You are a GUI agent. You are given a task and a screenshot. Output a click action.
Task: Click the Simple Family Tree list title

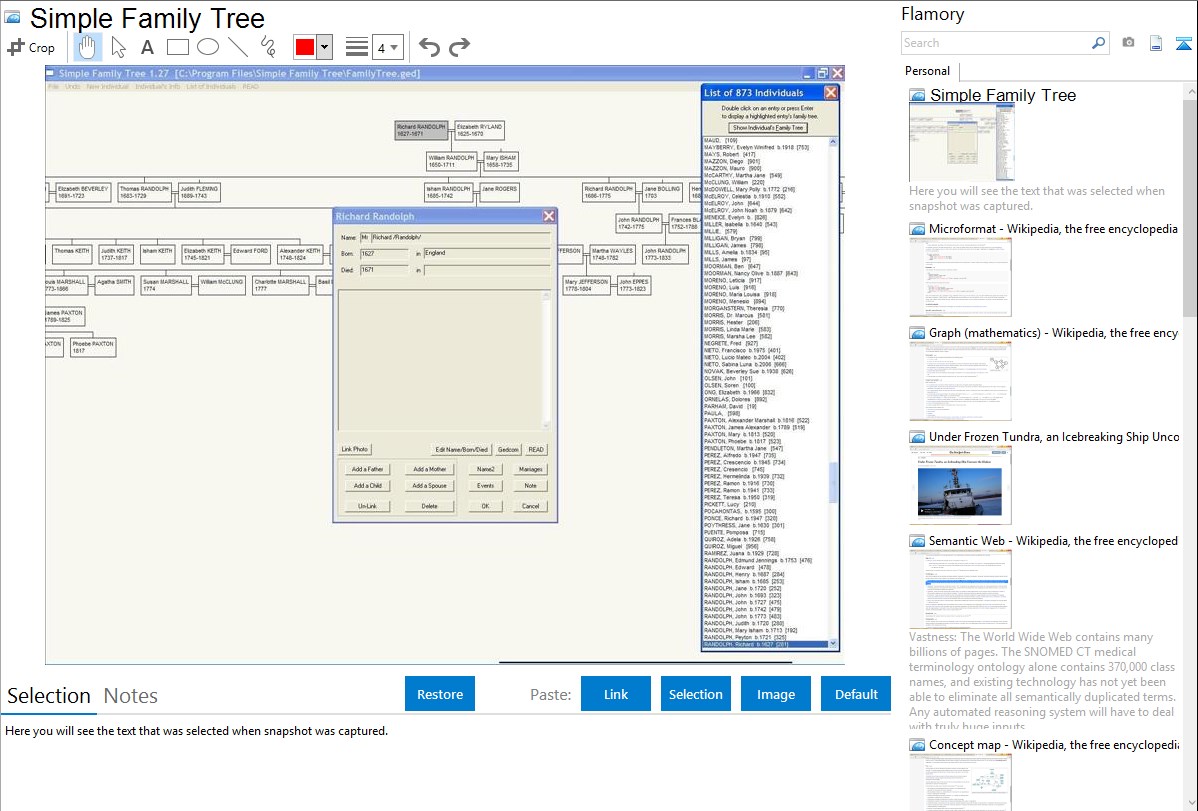click(x=1002, y=96)
